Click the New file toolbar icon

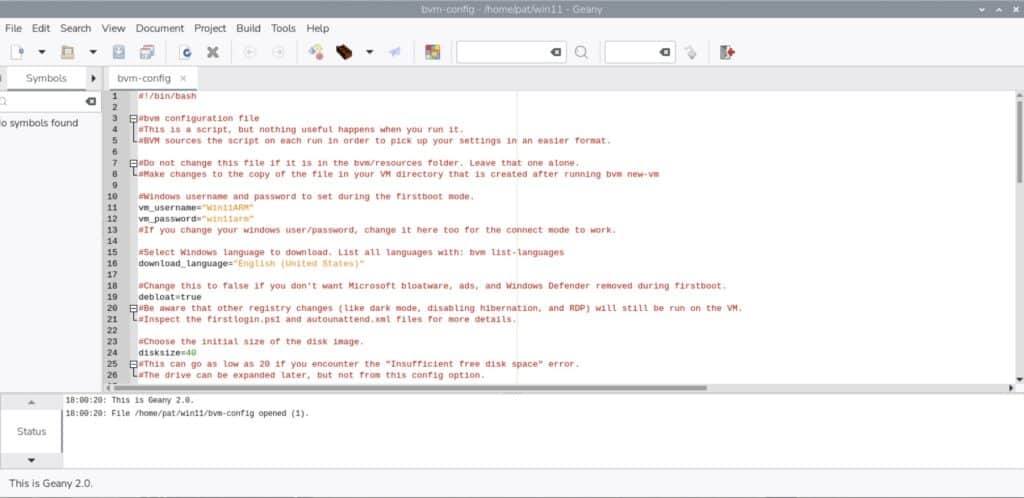pyautogui.click(x=15, y=52)
